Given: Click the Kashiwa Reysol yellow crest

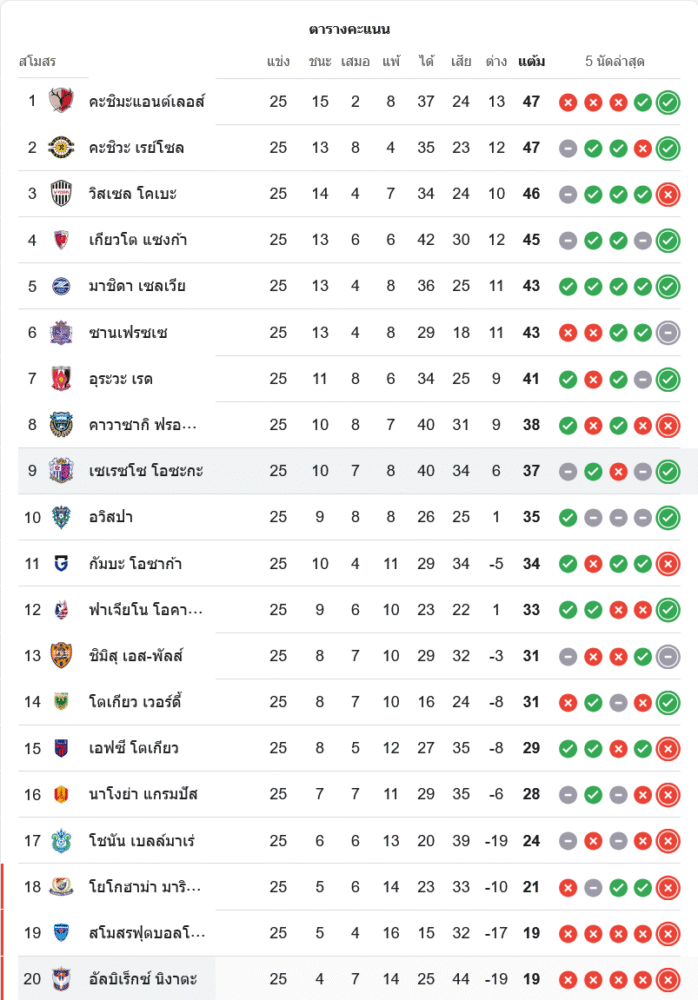Looking at the screenshot, I should (62, 147).
